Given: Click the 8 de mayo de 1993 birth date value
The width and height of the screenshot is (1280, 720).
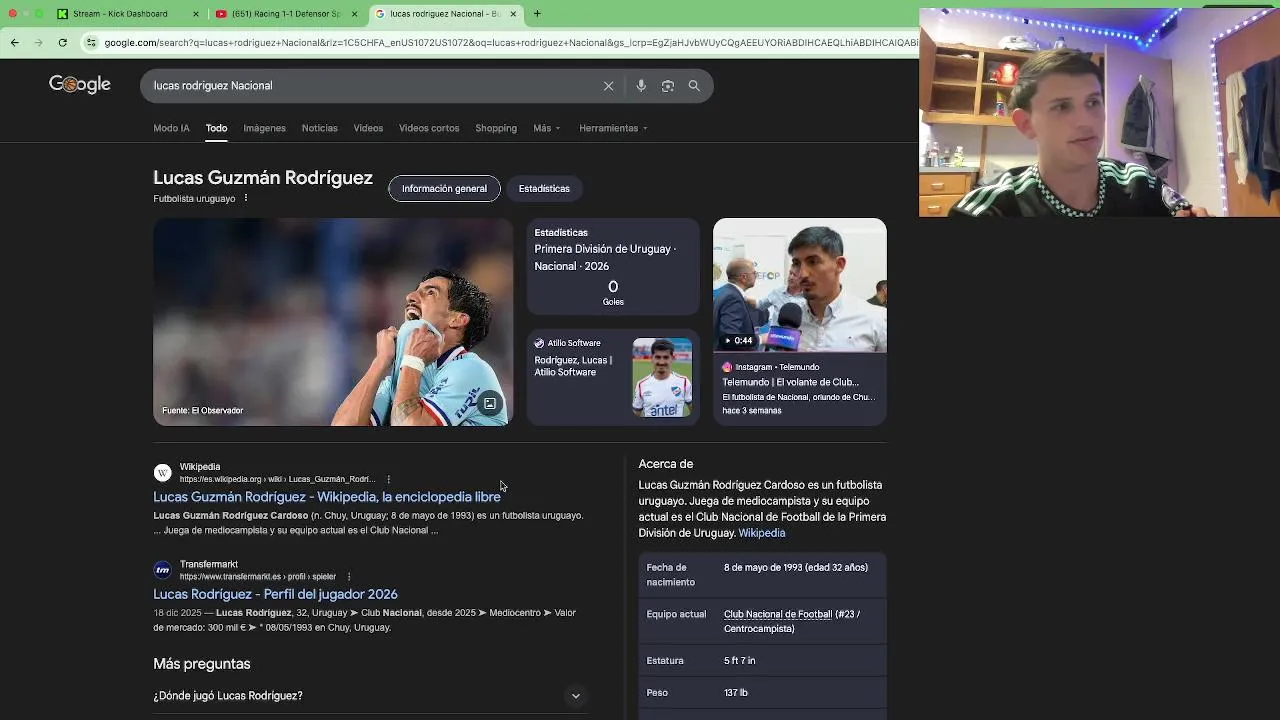Looking at the screenshot, I should [796, 567].
